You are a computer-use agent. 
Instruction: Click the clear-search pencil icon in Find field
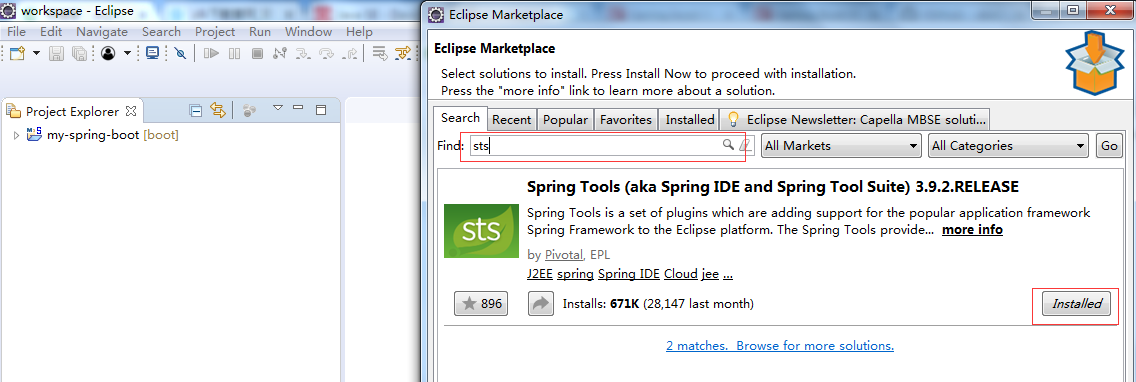[x=746, y=145]
